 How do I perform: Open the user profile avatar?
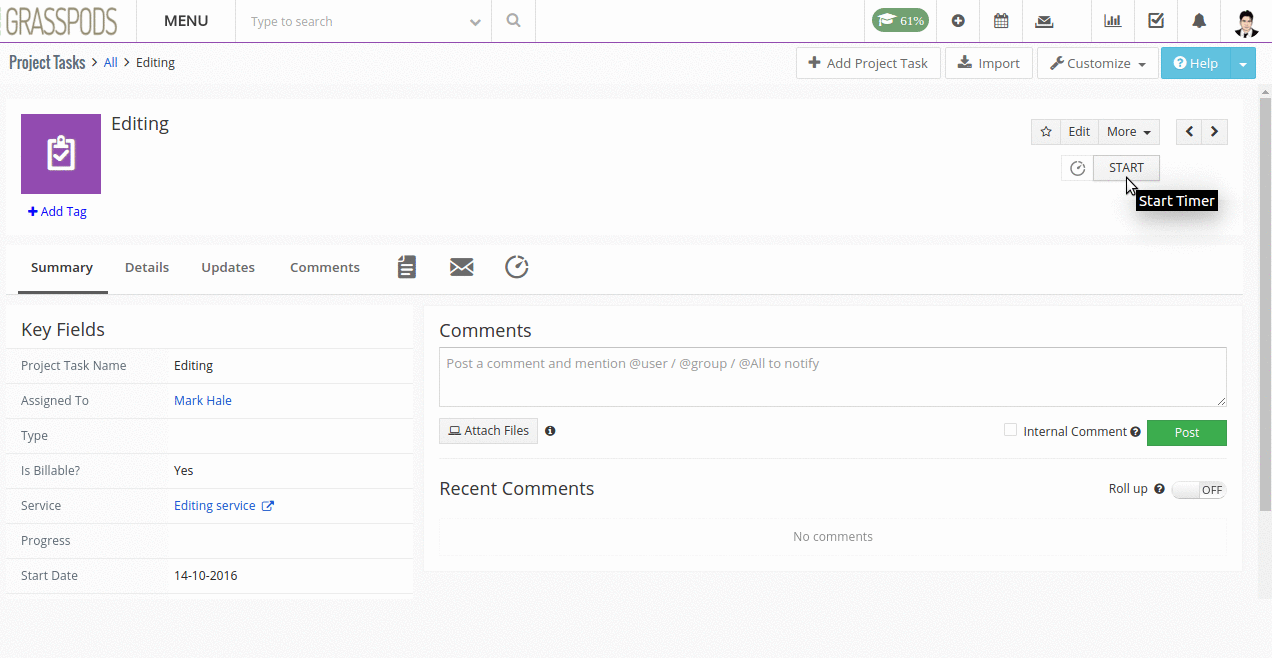pos(1246,22)
